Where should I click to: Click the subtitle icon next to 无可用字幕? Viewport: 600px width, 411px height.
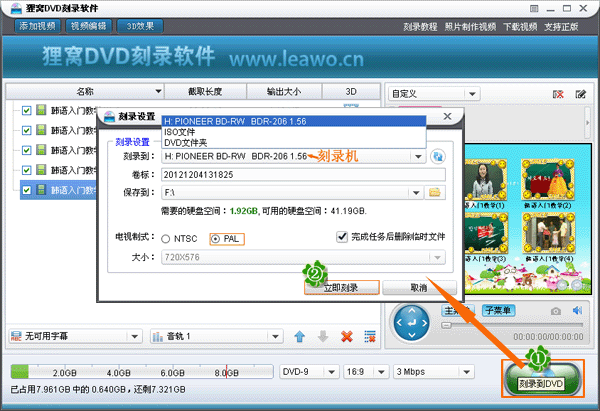(x=16, y=336)
